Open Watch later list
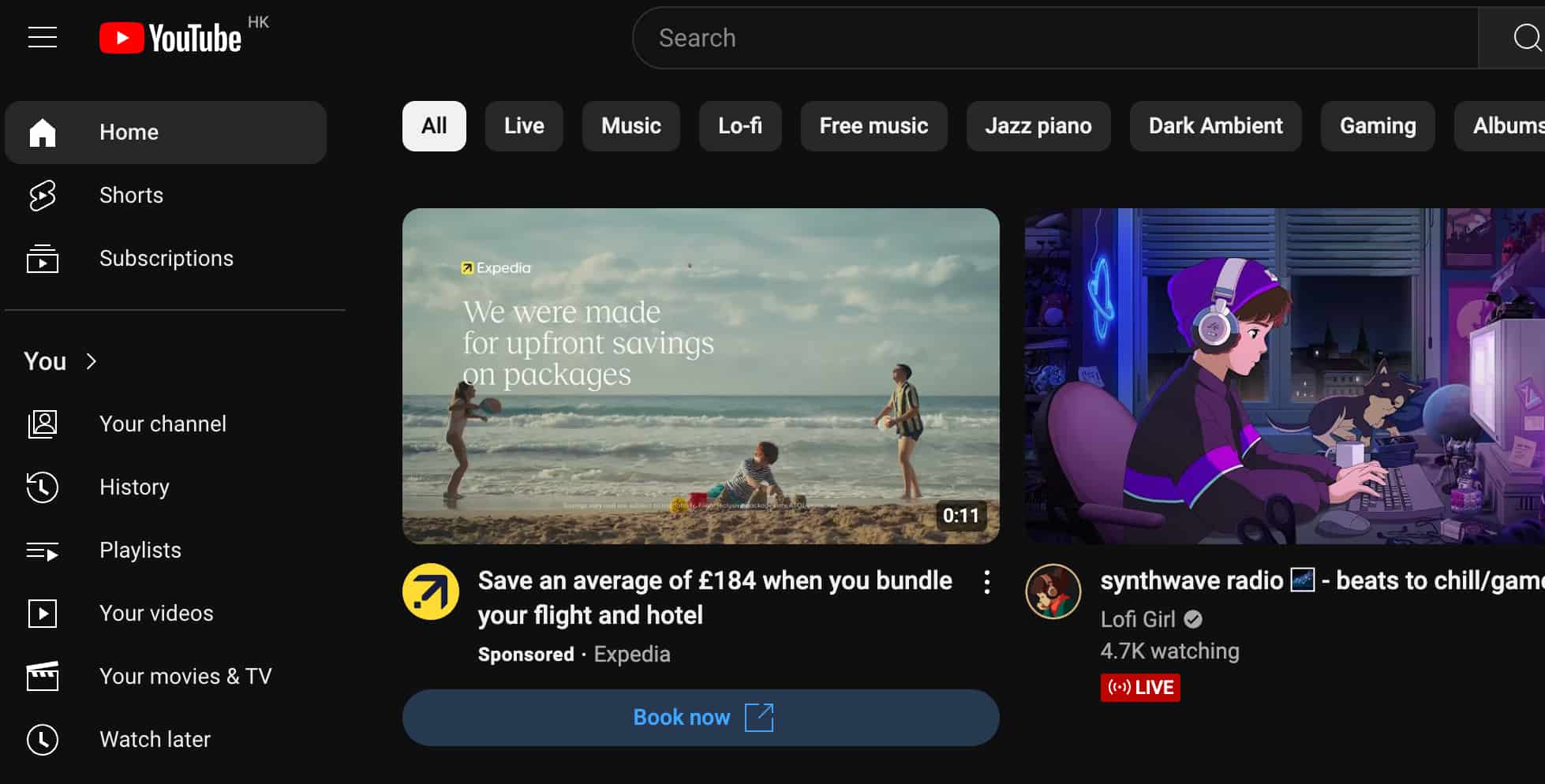1545x784 pixels. point(155,740)
